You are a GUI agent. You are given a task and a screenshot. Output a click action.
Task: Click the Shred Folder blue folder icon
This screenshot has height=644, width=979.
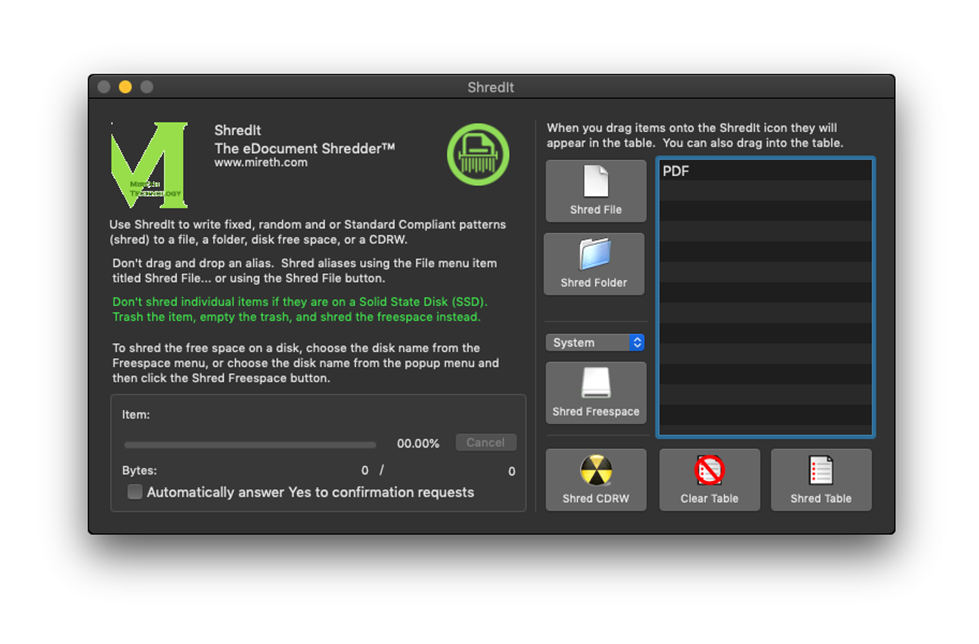[594, 254]
